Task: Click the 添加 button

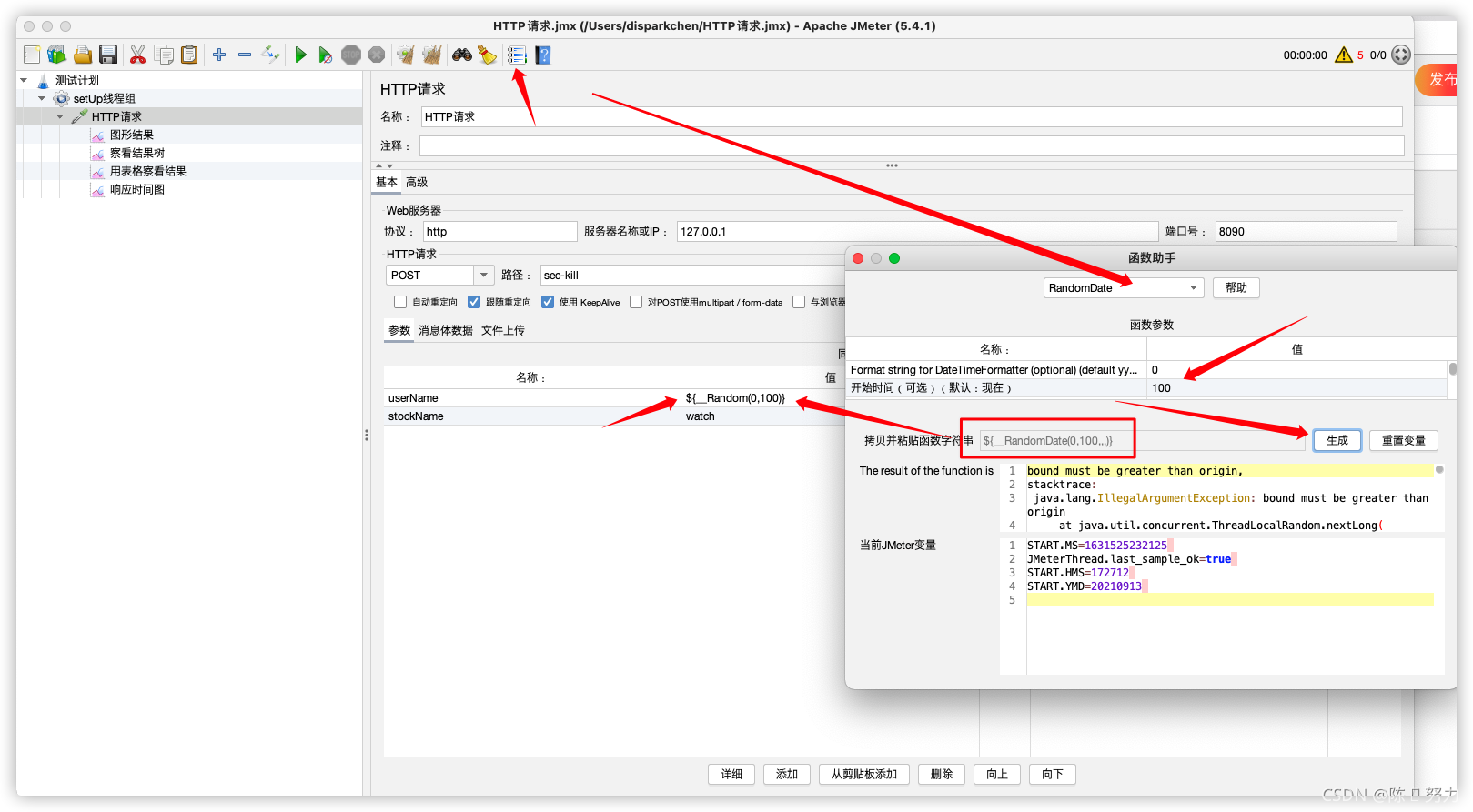Action: coord(787,774)
